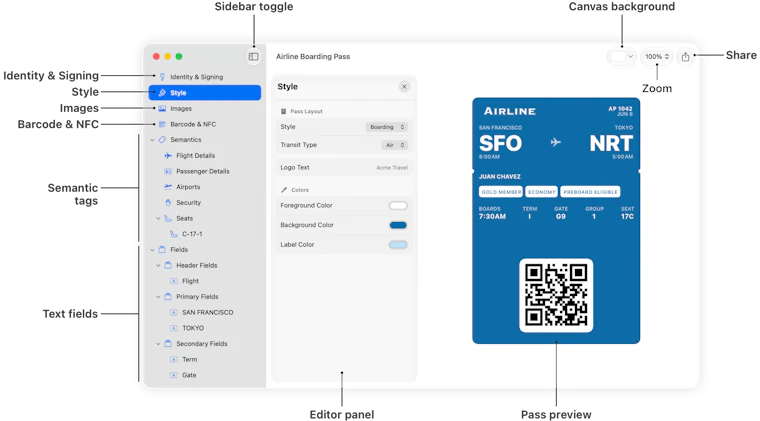Click the NRT airport code on the pass
This screenshot has width=760, height=421.
click(611, 143)
